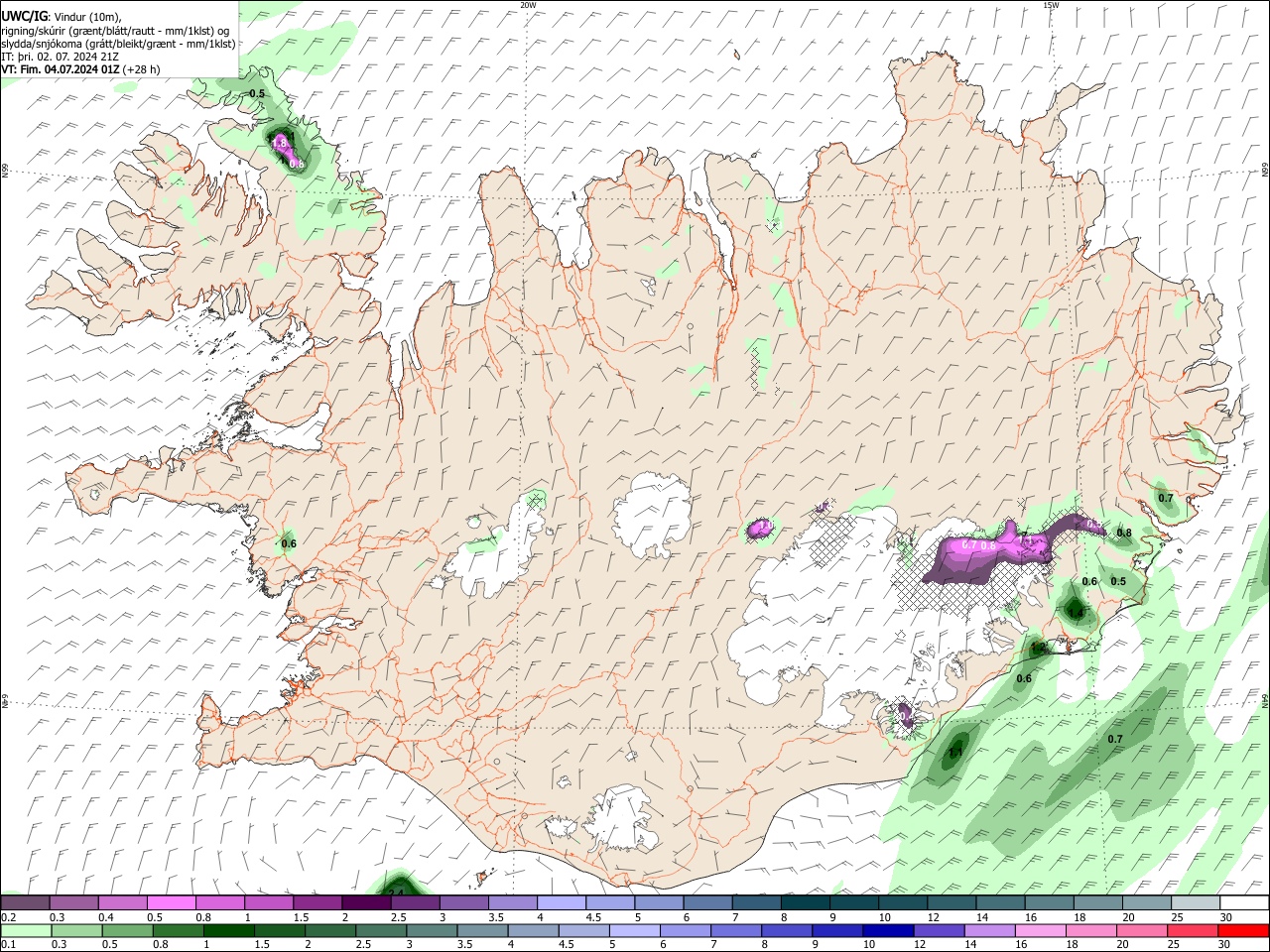Pick the light pink swatch labeled 16 on rain scale

(x=1040, y=930)
